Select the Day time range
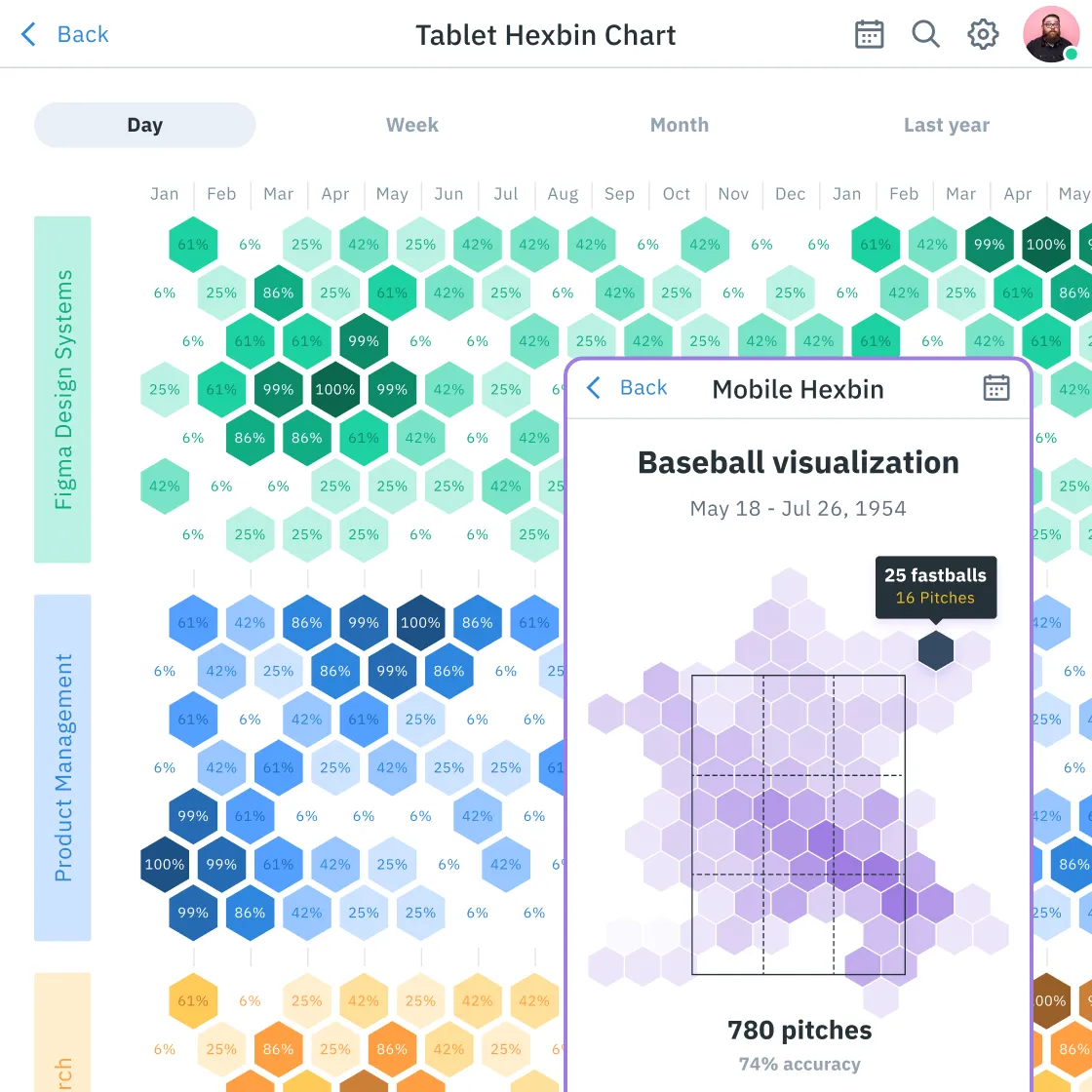 (x=144, y=125)
